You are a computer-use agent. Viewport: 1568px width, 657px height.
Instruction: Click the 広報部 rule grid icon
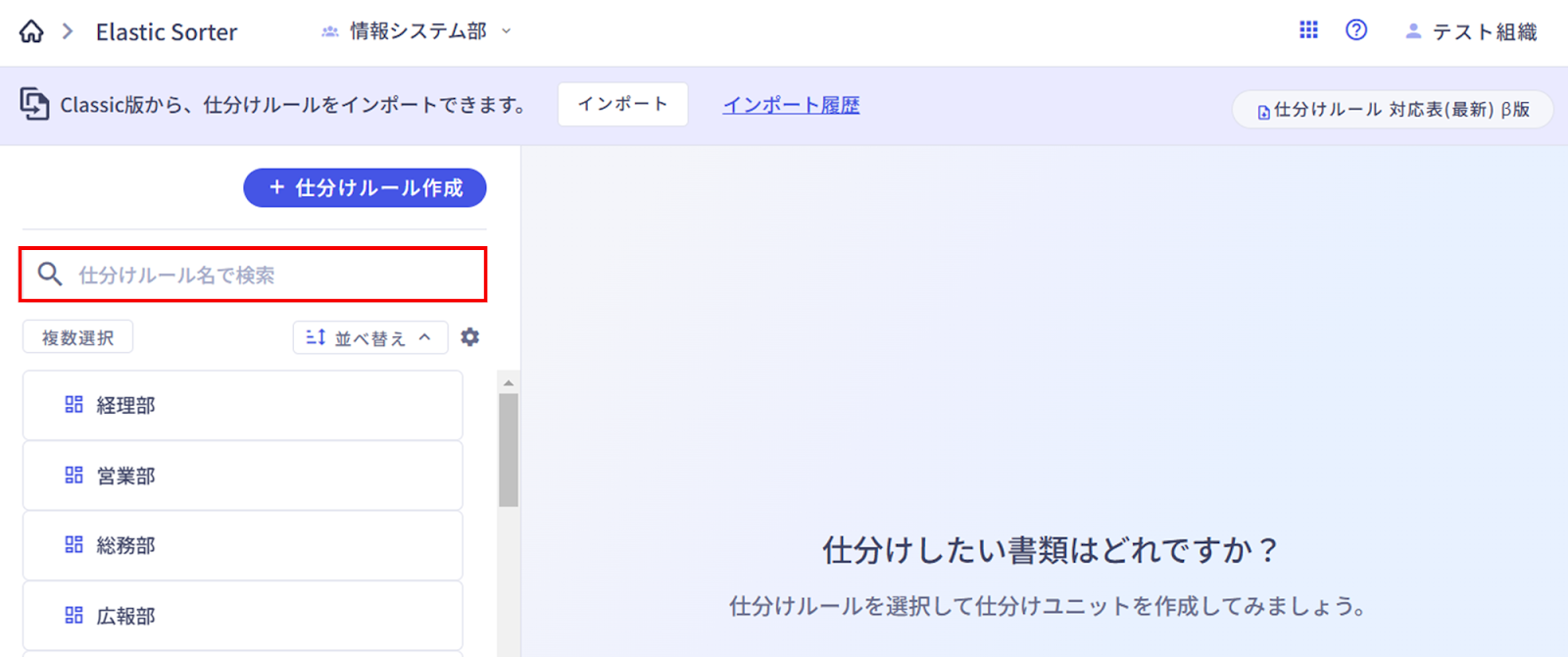73,615
